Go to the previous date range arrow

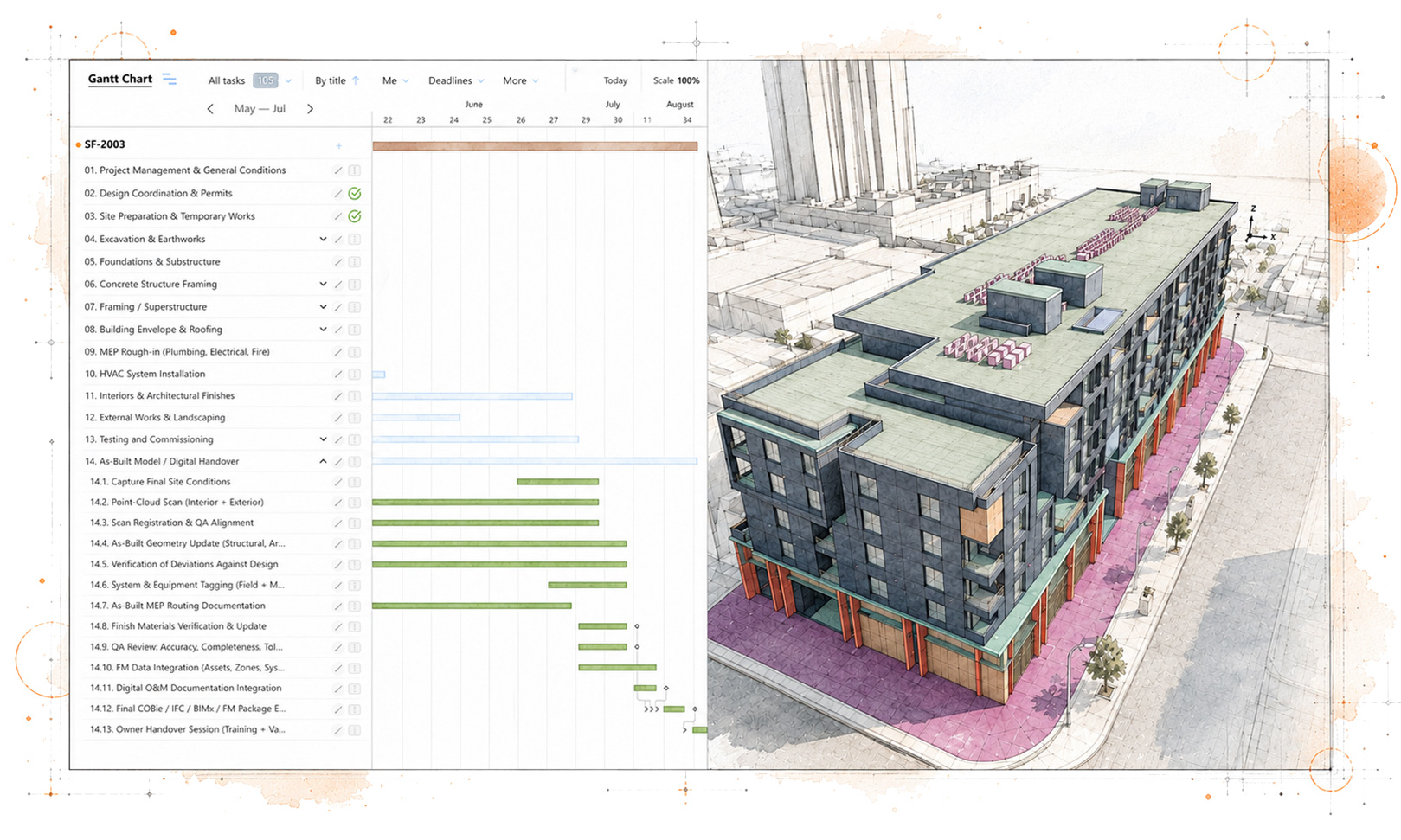point(210,109)
